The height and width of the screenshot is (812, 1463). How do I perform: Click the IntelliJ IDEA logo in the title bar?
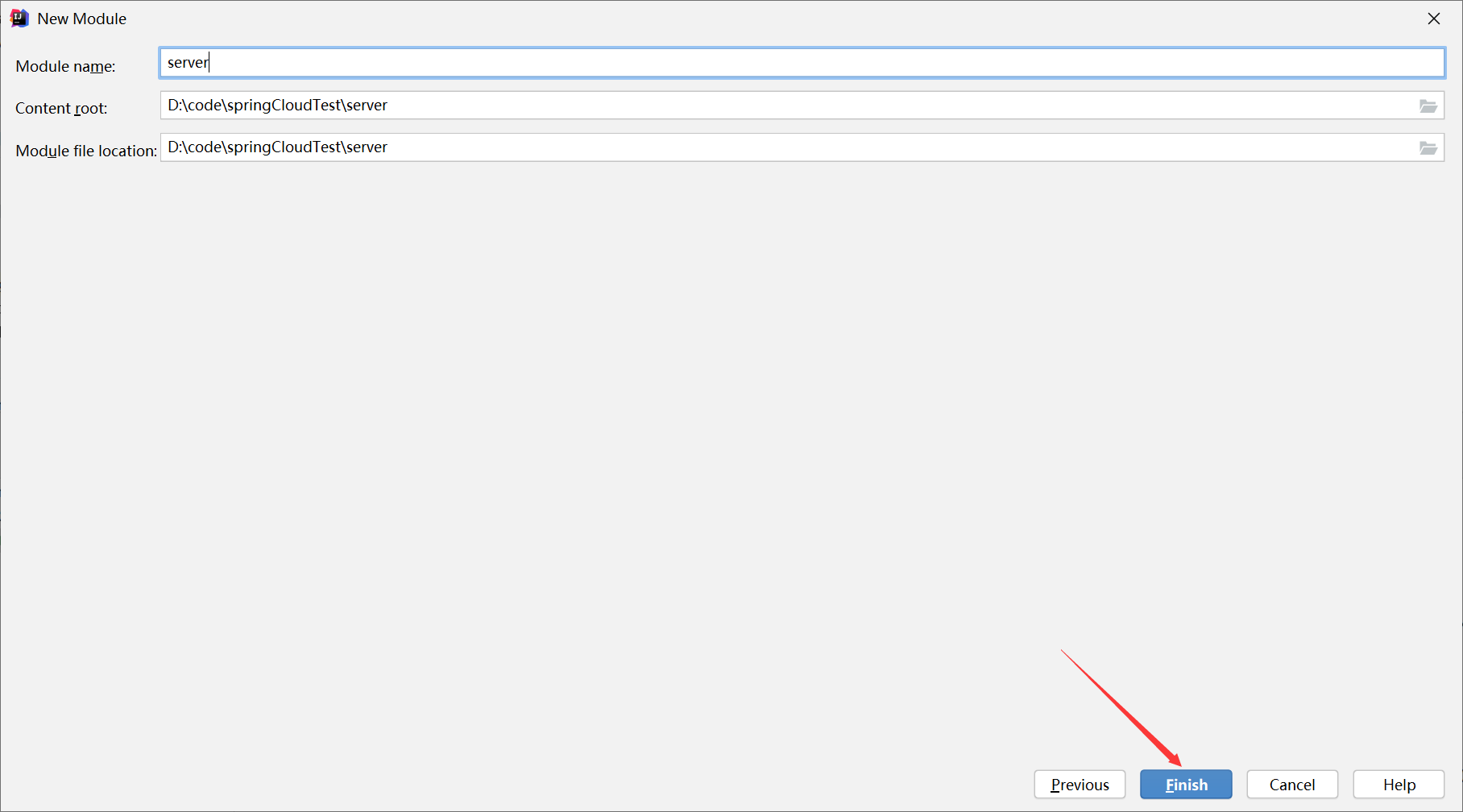[x=19, y=19]
